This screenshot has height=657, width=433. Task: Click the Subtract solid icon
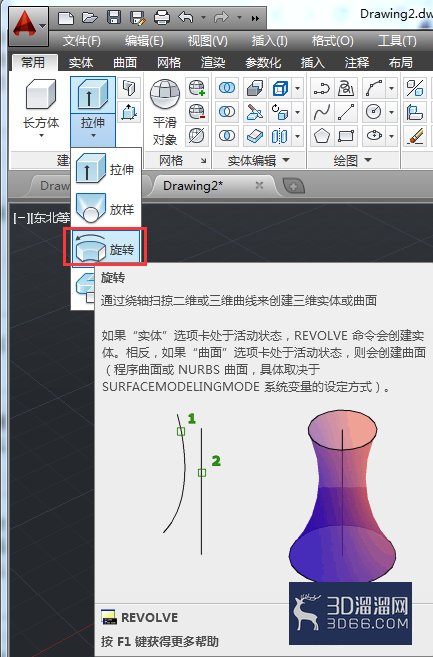pyautogui.click(x=227, y=112)
